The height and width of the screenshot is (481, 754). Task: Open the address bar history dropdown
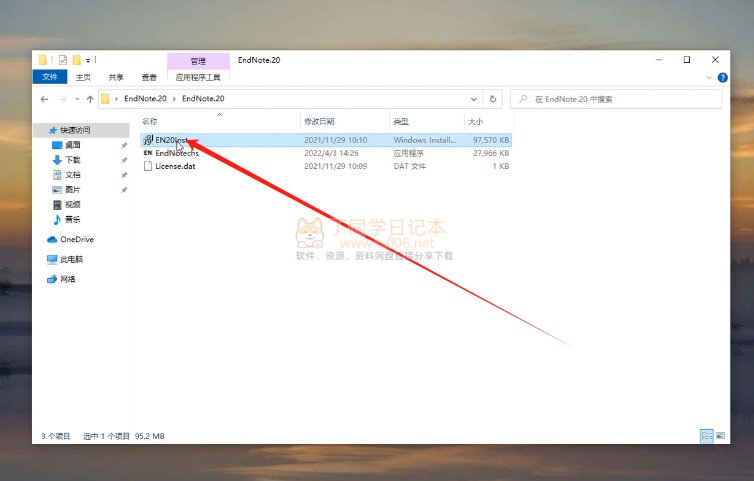[x=473, y=99]
